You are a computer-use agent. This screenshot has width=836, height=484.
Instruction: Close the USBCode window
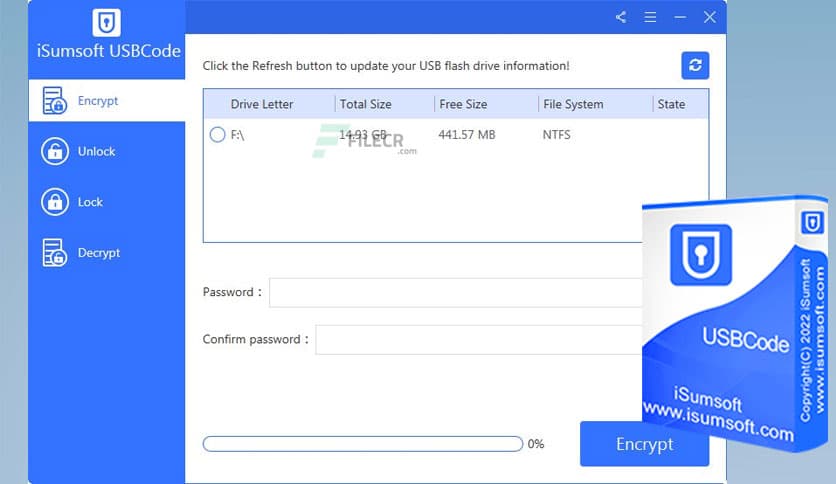pos(710,17)
